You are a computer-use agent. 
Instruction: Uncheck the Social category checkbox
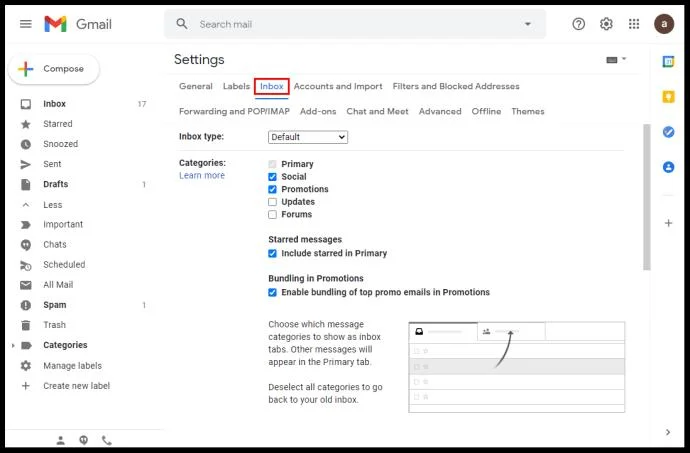[x=272, y=177]
